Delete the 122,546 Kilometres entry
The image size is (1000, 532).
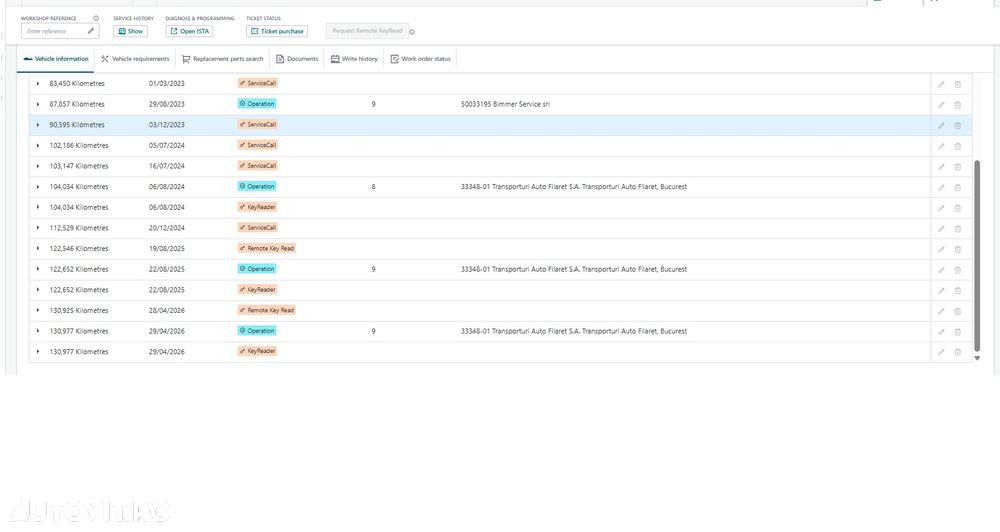(957, 249)
